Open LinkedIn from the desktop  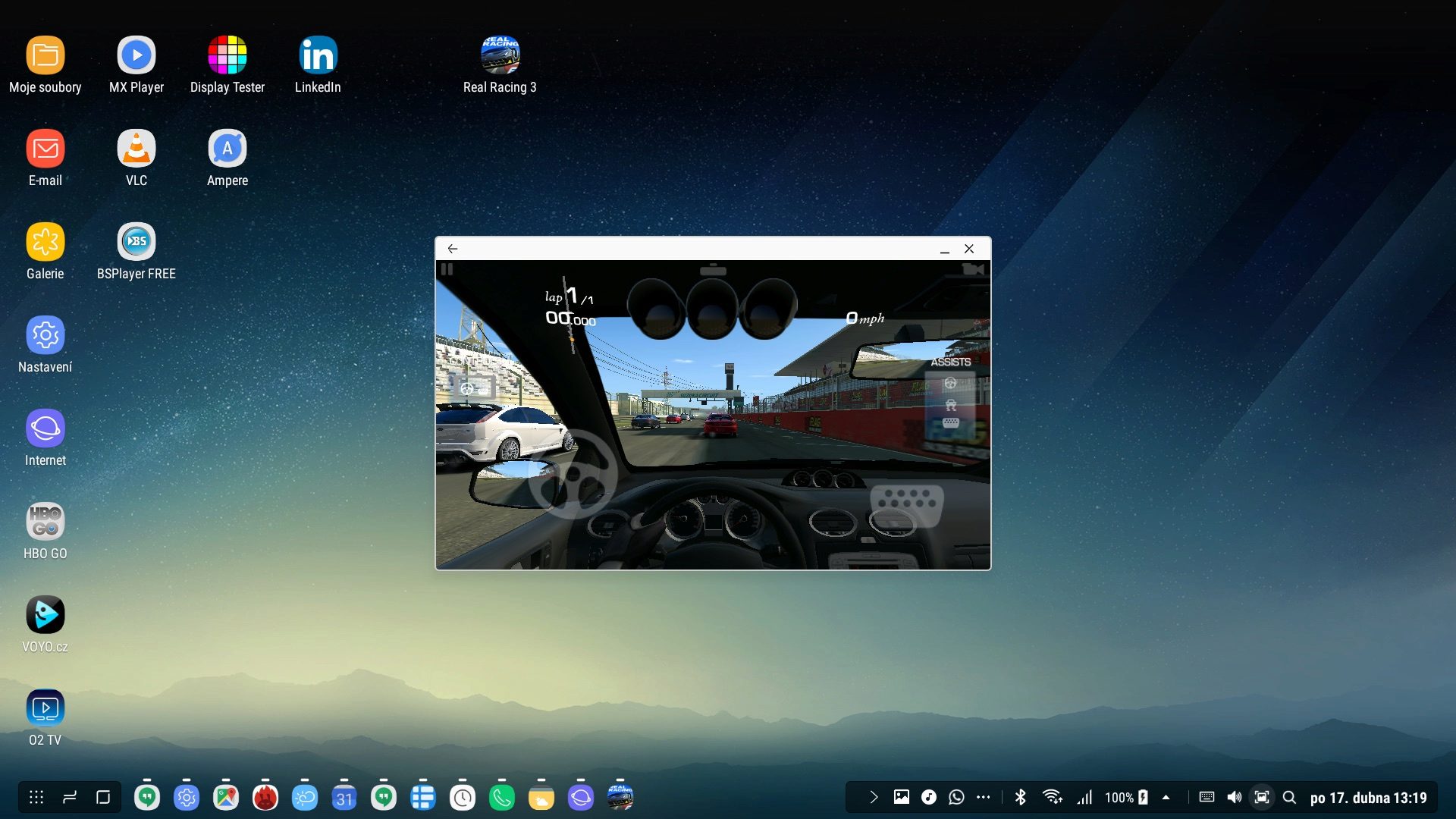coord(318,65)
